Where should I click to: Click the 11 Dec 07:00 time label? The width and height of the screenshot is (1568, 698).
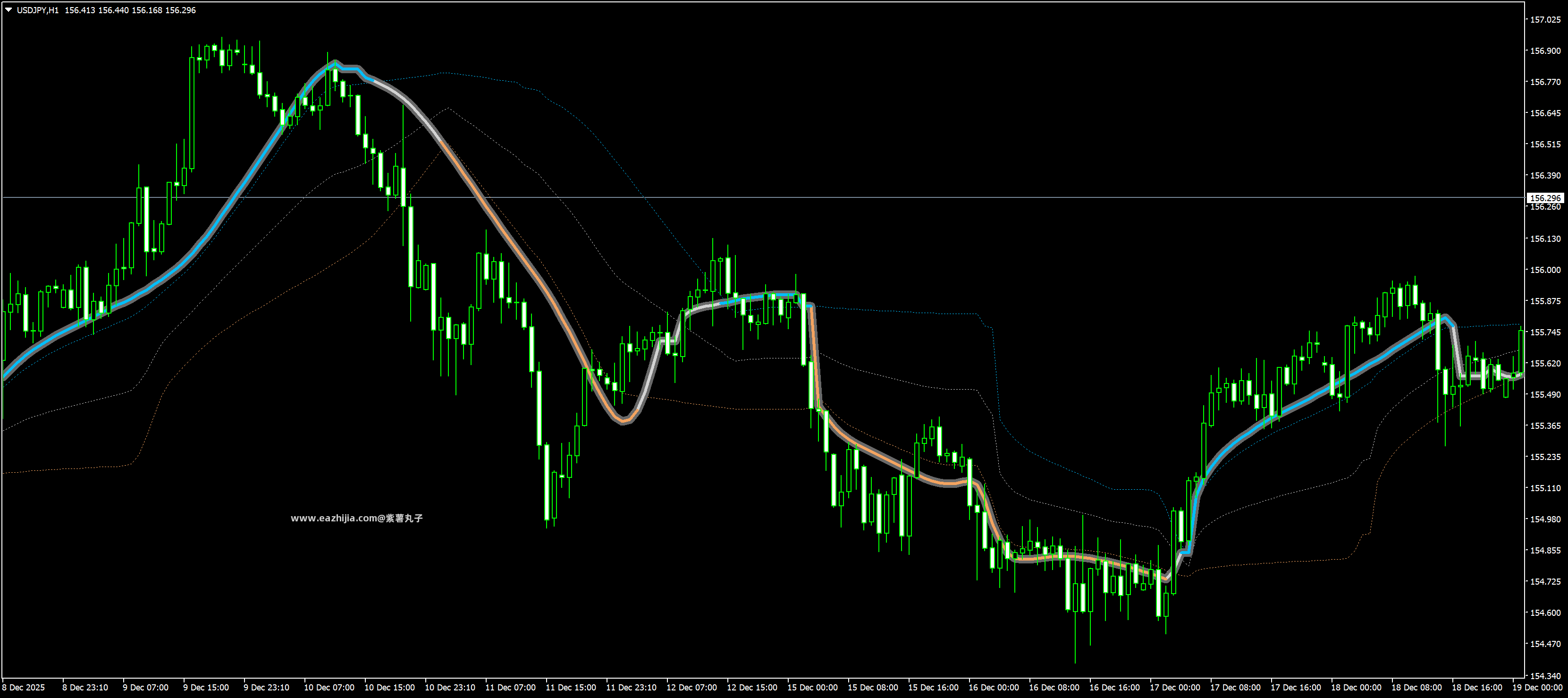click(x=510, y=688)
